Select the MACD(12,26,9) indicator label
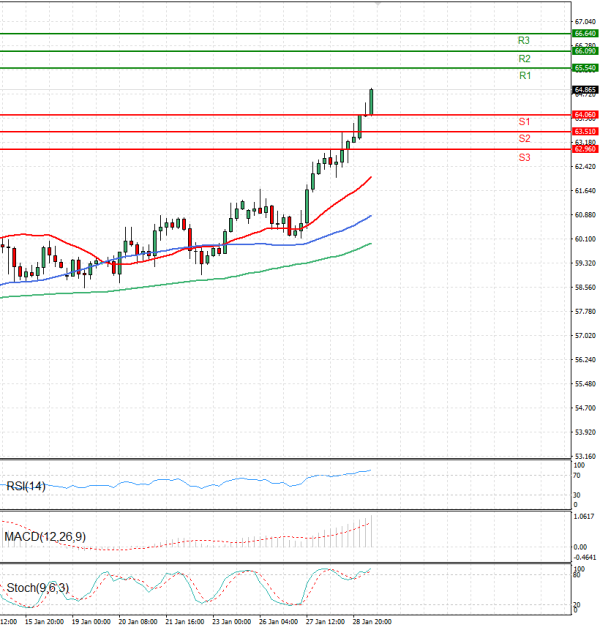The image size is (600, 630). coord(44,537)
